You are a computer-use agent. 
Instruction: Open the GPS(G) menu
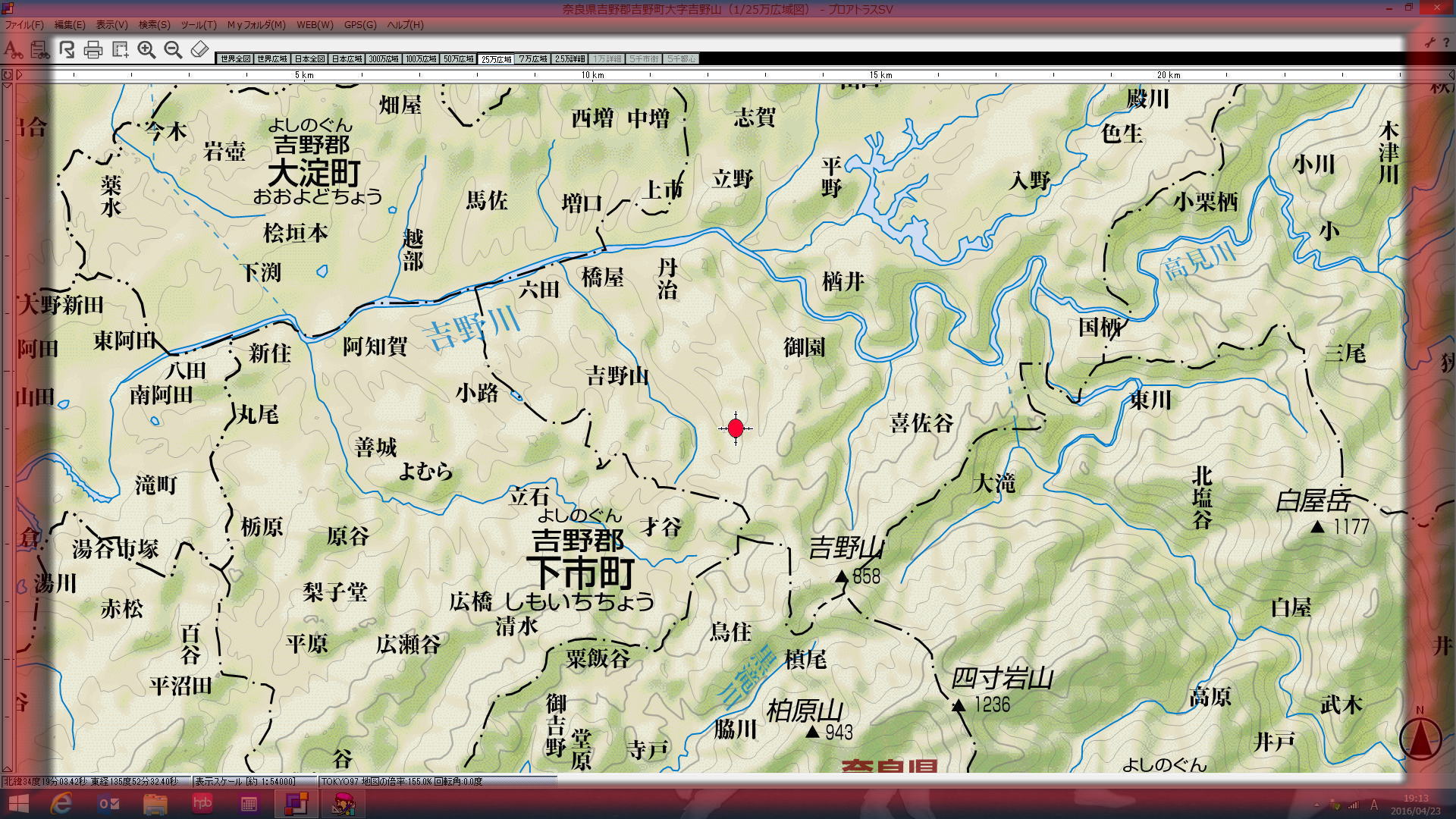pyautogui.click(x=360, y=25)
